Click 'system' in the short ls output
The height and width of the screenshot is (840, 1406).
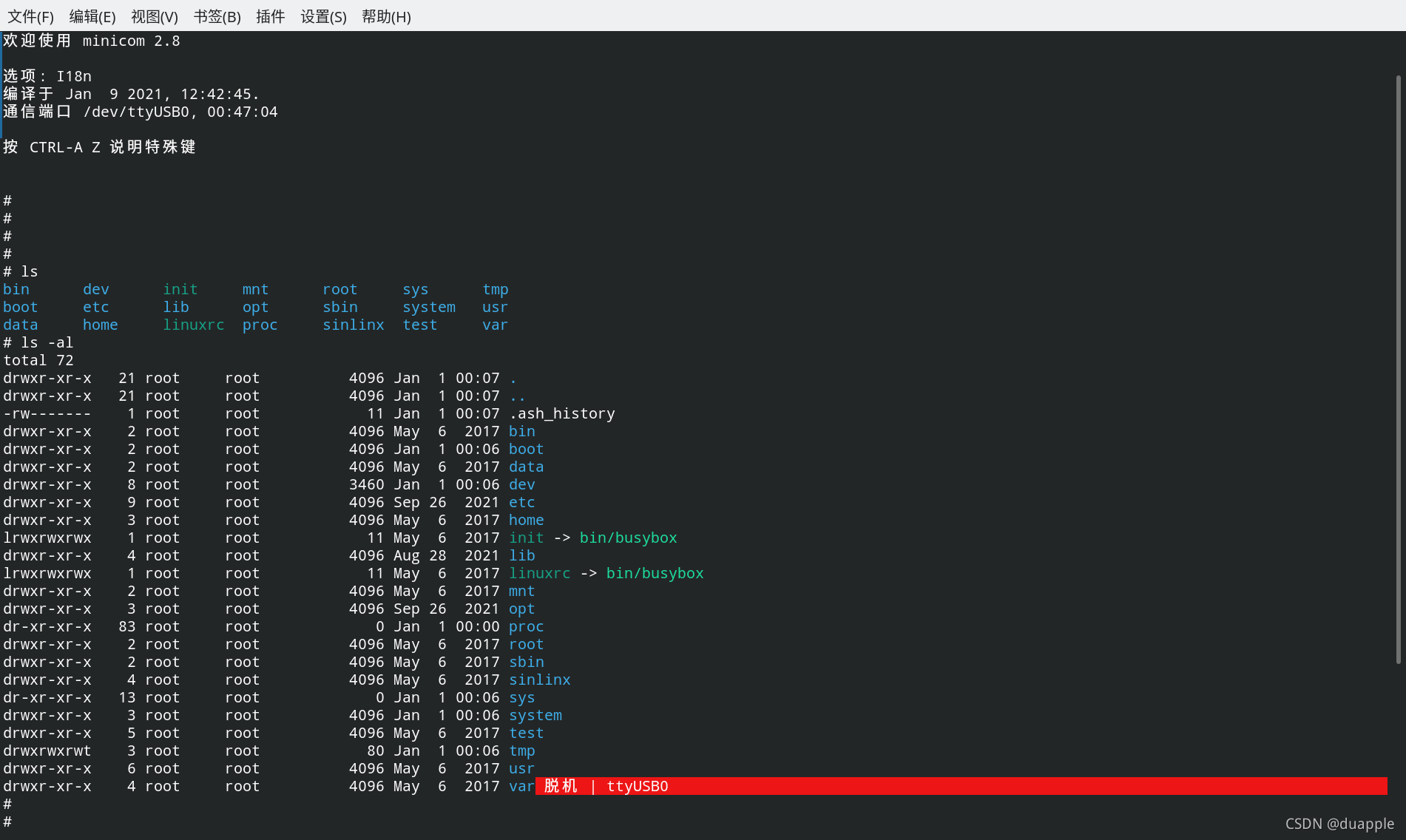pyautogui.click(x=429, y=307)
